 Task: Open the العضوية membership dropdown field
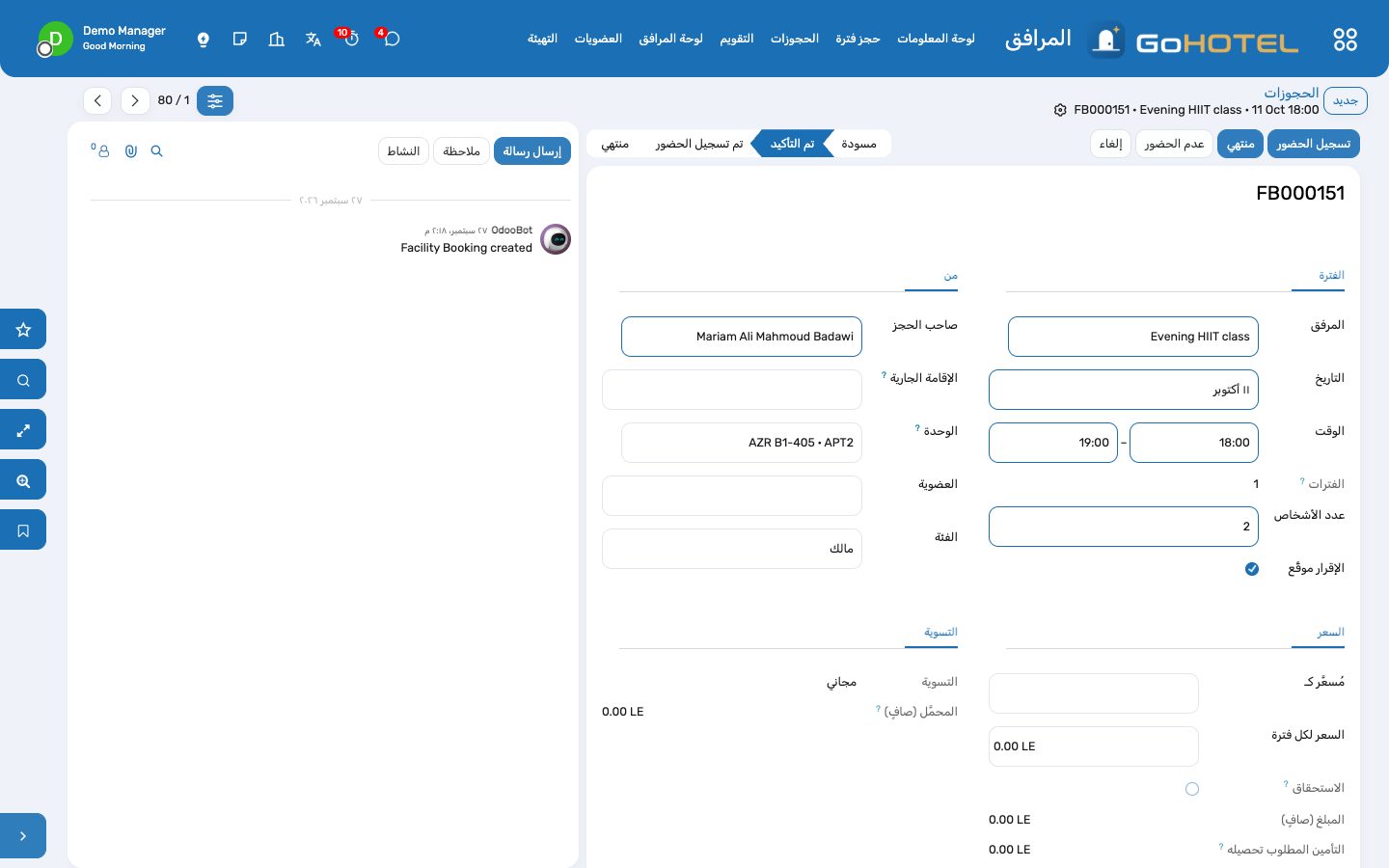coord(732,496)
